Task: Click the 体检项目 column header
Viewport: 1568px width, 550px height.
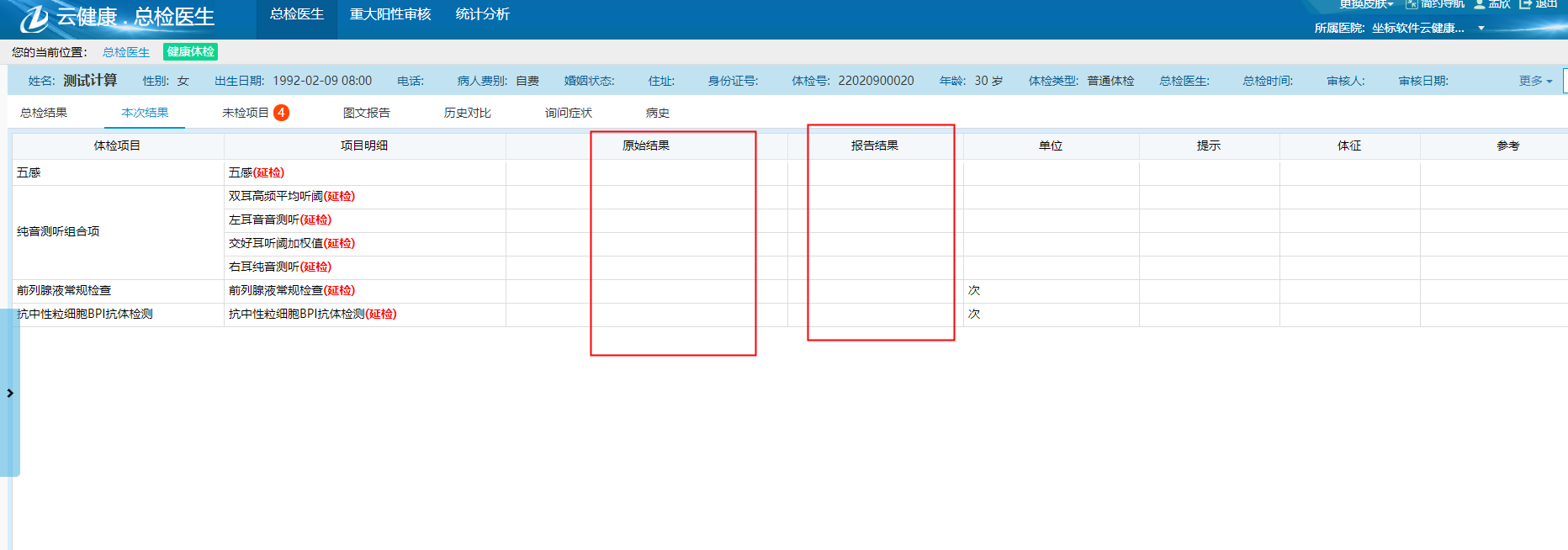Action: click(118, 145)
